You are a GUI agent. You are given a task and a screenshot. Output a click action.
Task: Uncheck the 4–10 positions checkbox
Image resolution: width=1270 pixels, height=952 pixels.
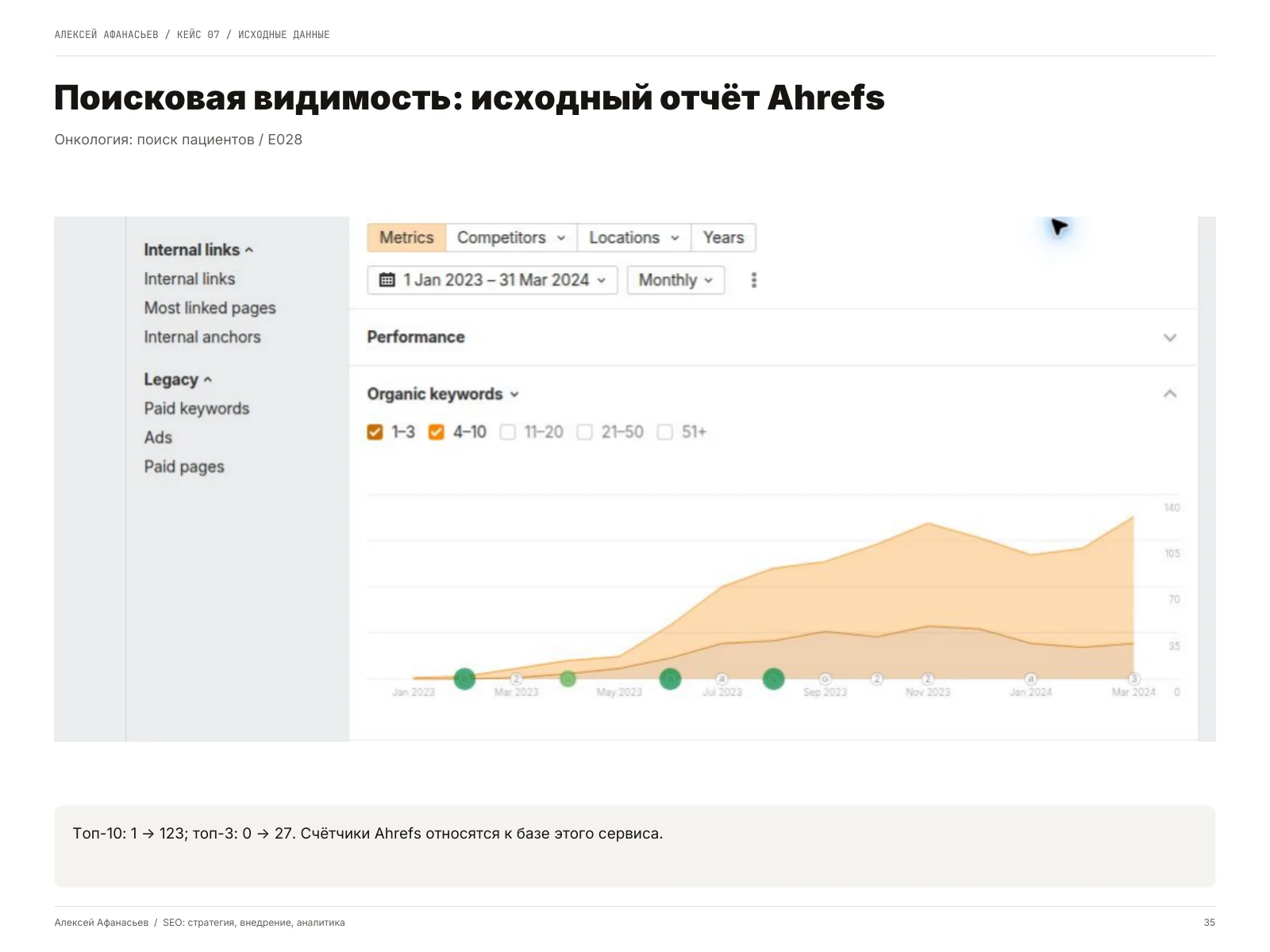point(436,432)
